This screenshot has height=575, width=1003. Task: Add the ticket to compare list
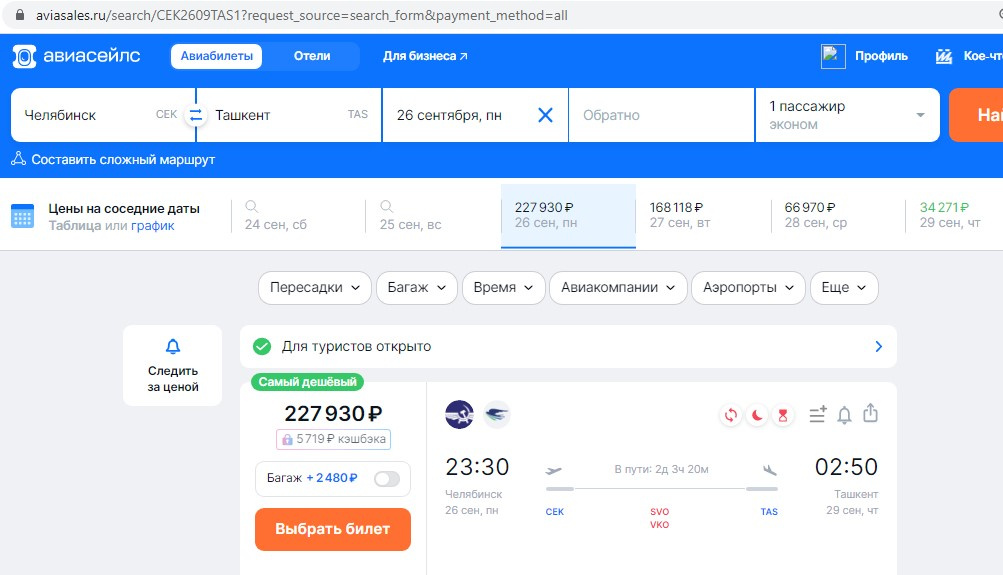point(817,414)
